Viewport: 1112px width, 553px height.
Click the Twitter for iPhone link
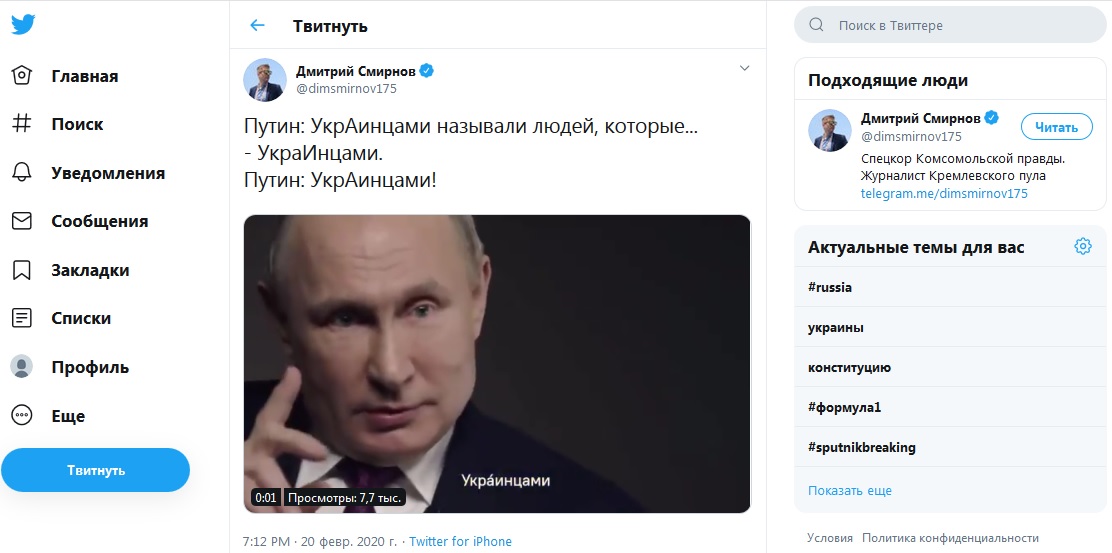click(x=460, y=542)
